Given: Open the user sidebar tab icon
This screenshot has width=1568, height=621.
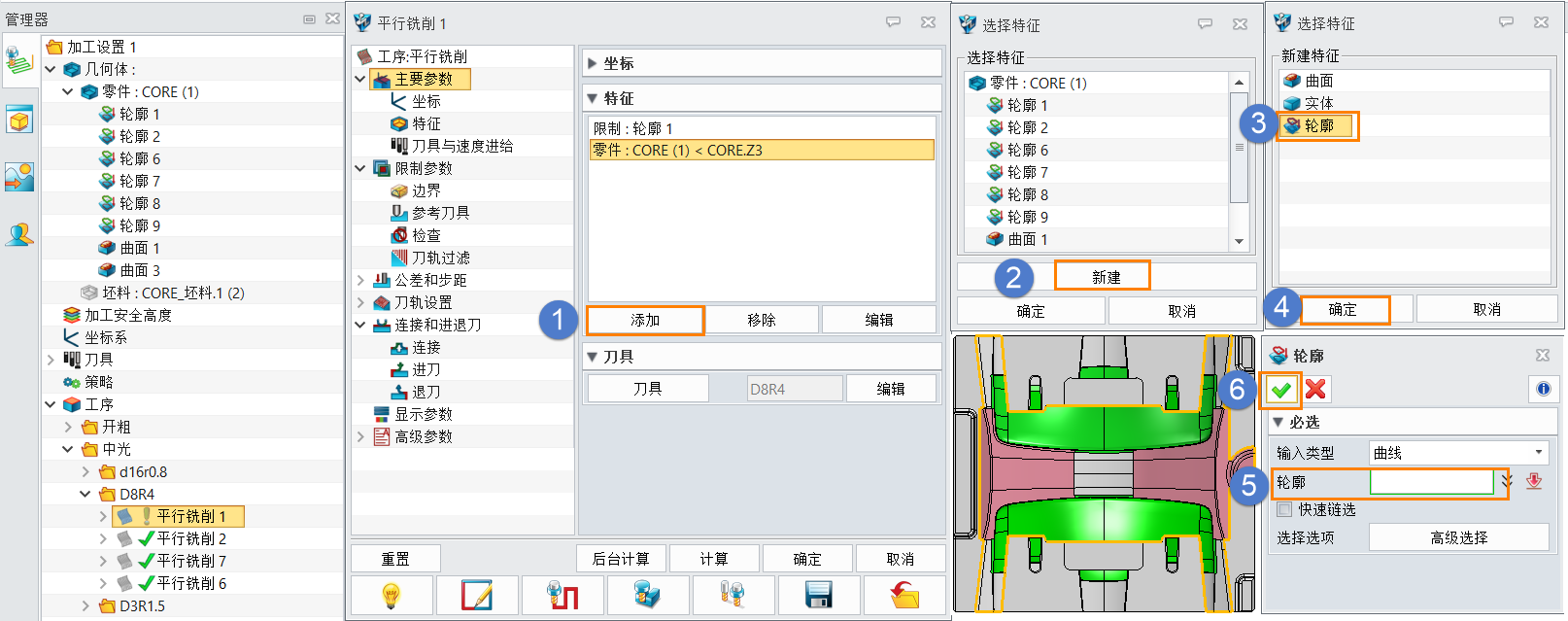Looking at the screenshot, I should tap(19, 234).
